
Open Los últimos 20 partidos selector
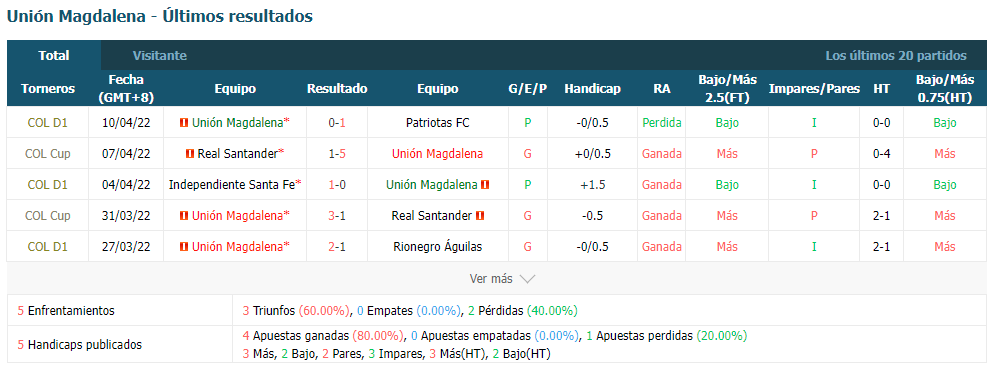pos(896,56)
